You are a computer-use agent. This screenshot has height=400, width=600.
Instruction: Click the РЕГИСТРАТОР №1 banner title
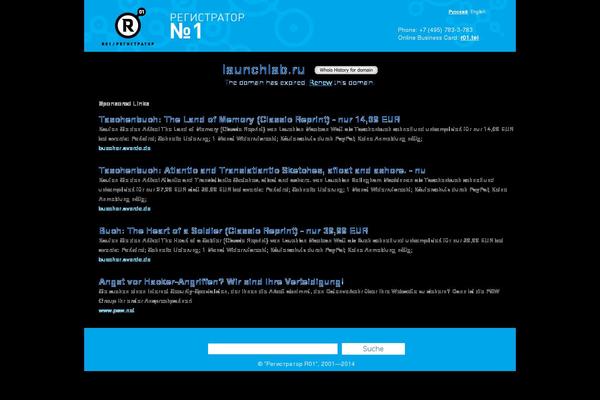[x=207, y=26]
